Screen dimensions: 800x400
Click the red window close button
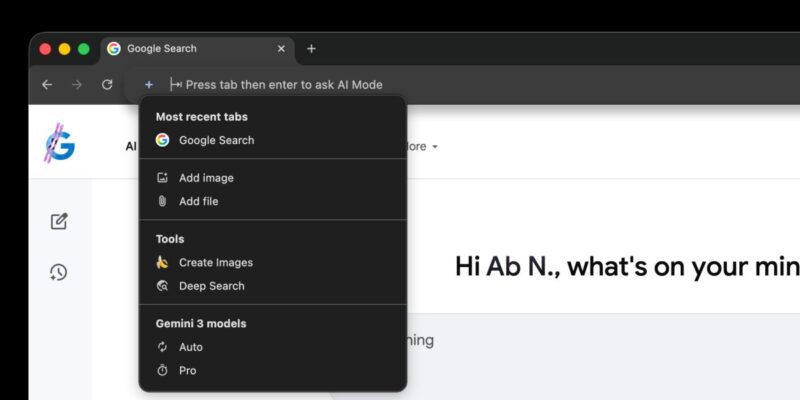pyautogui.click(x=45, y=49)
